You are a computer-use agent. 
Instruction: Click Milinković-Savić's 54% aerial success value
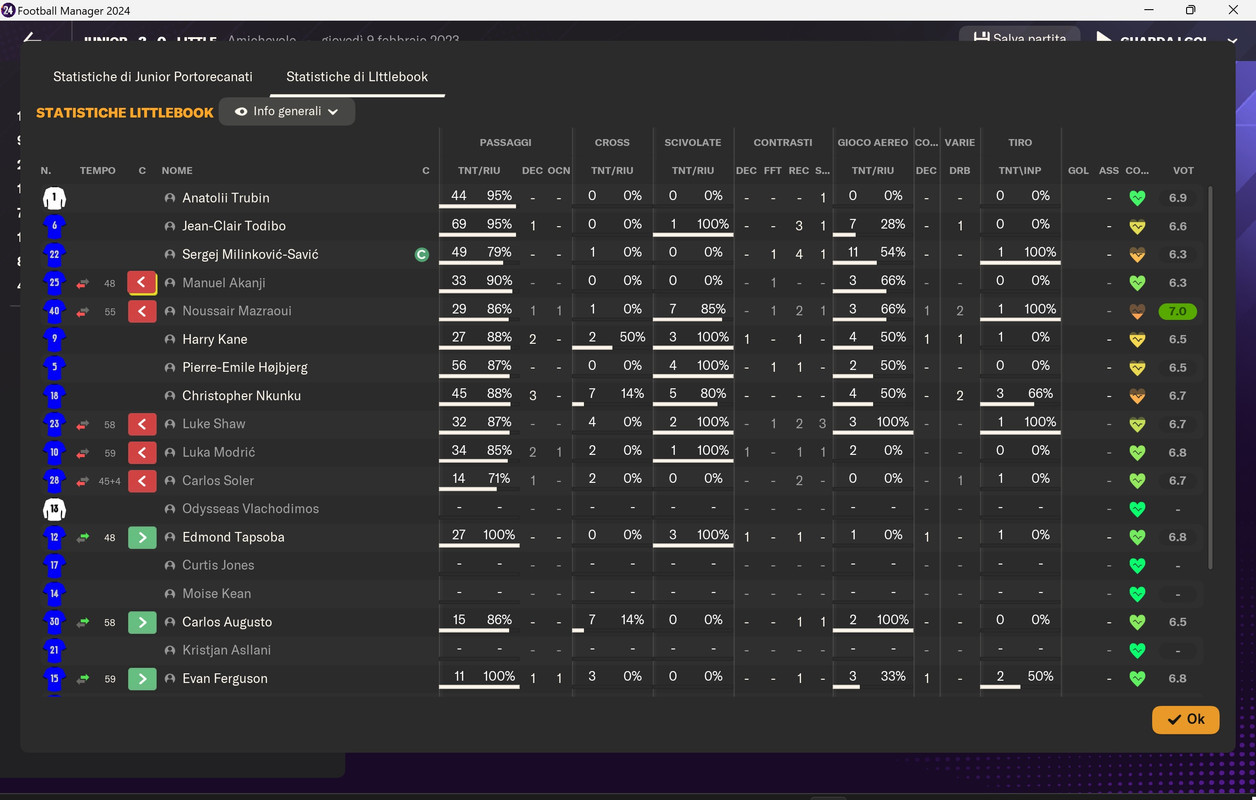pos(893,252)
